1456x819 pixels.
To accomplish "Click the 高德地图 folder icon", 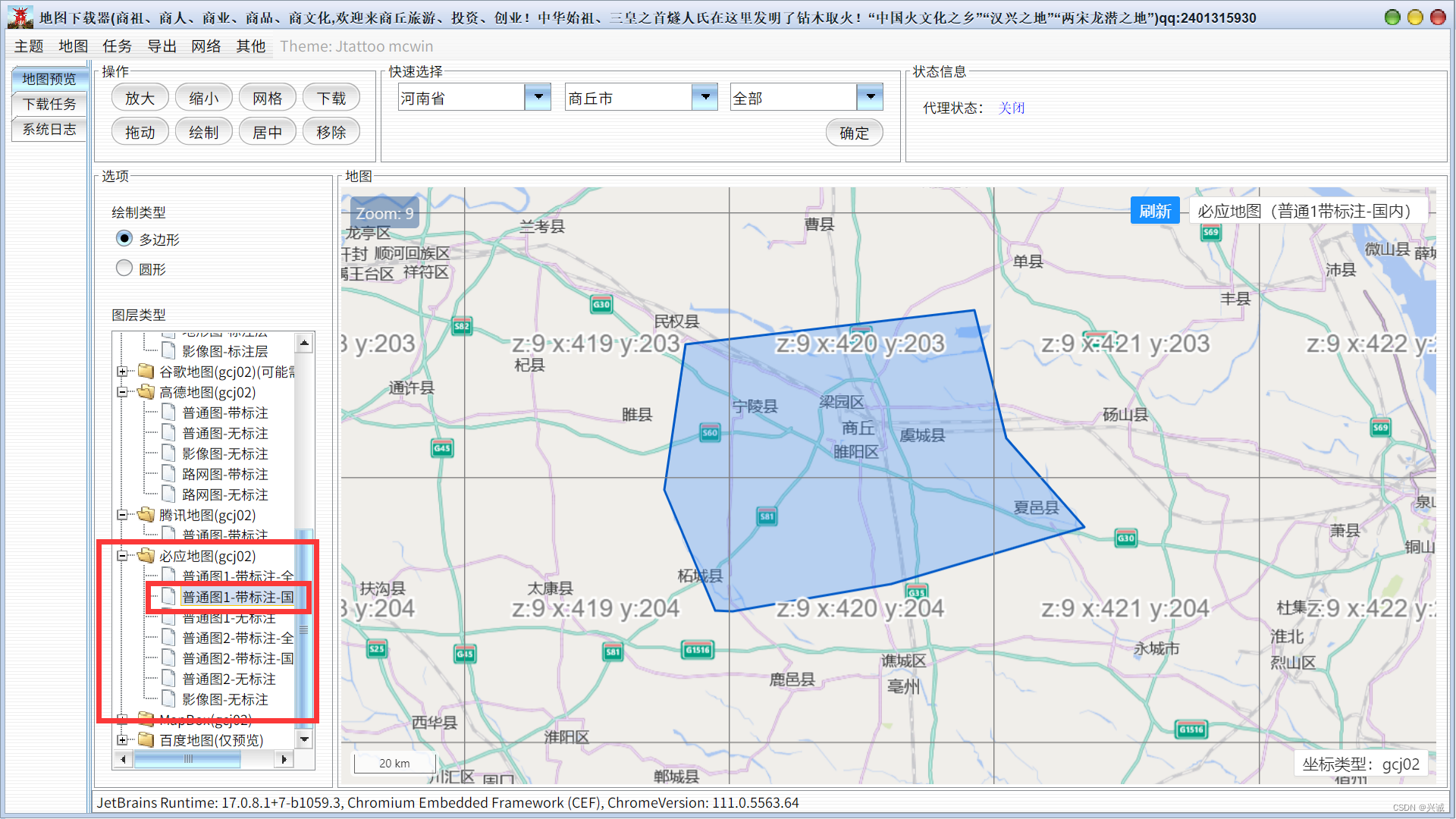I will [146, 392].
